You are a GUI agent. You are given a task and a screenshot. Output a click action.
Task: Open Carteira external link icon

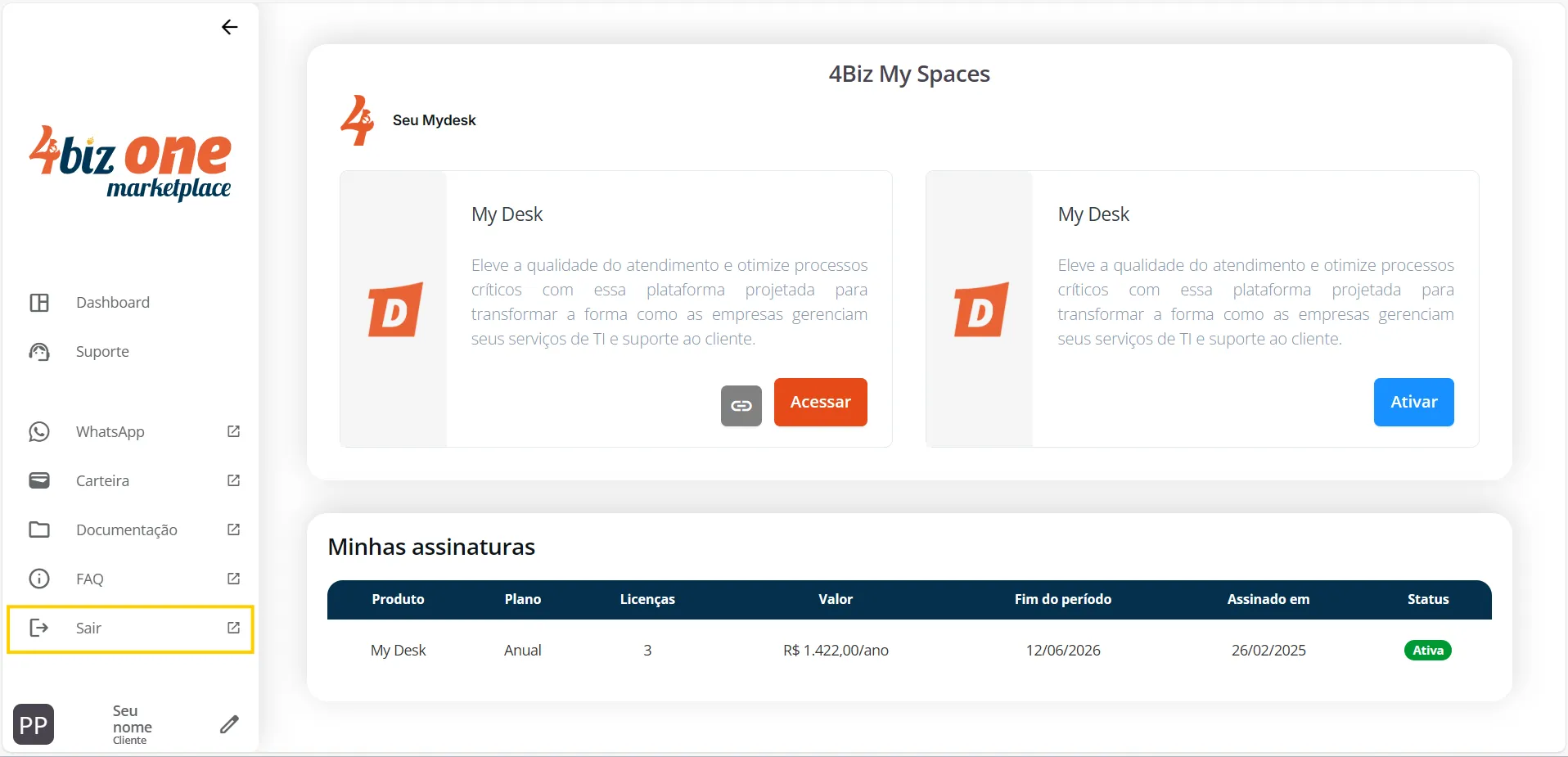(x=233, y=480)
